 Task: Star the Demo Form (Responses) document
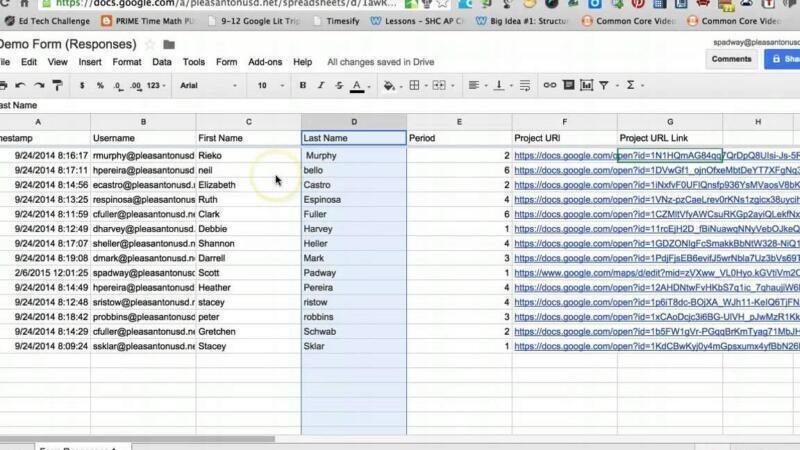click(x=150, y=44)
